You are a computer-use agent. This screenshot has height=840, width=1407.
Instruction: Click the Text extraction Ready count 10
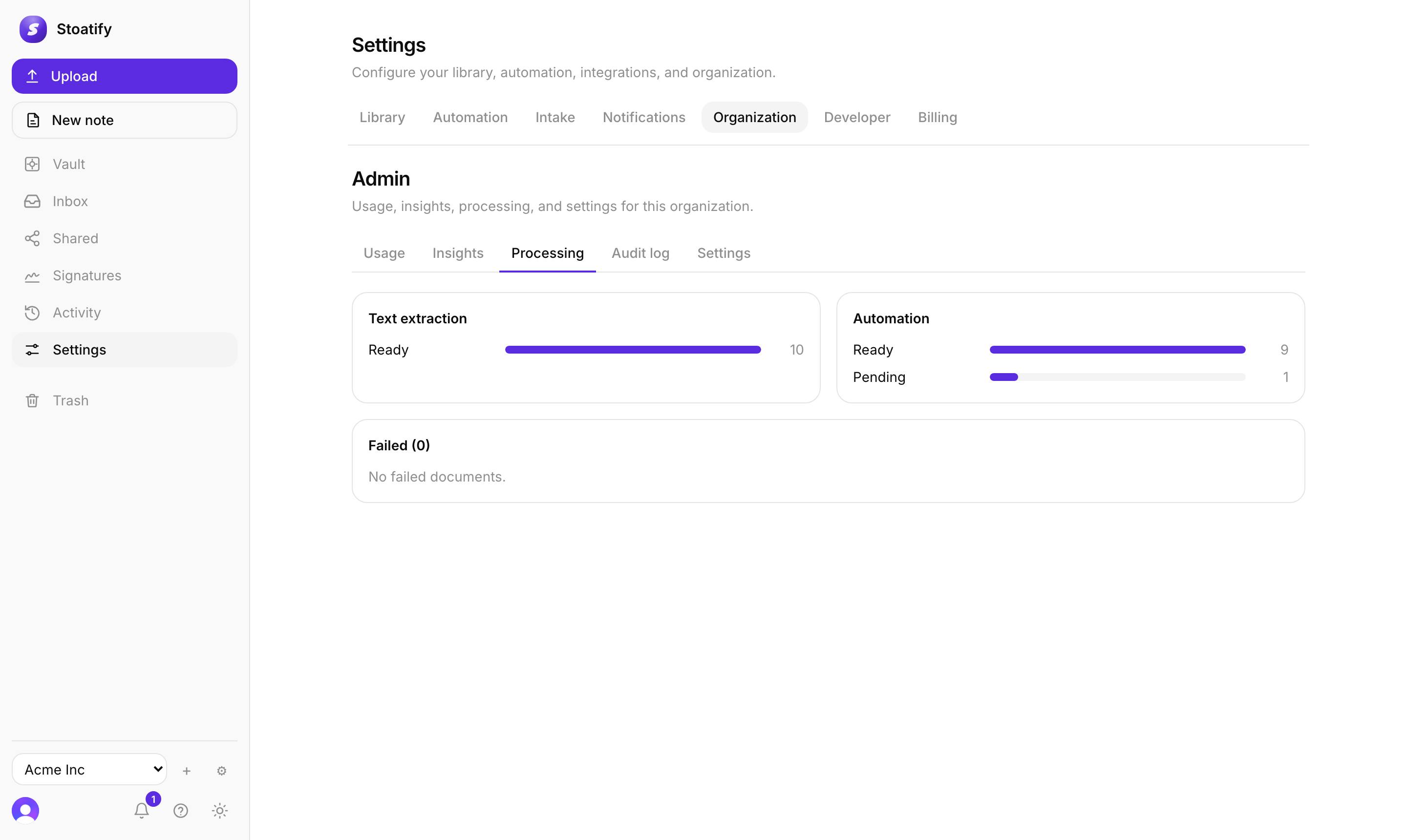pyautogui.click(x=796, y=350)
